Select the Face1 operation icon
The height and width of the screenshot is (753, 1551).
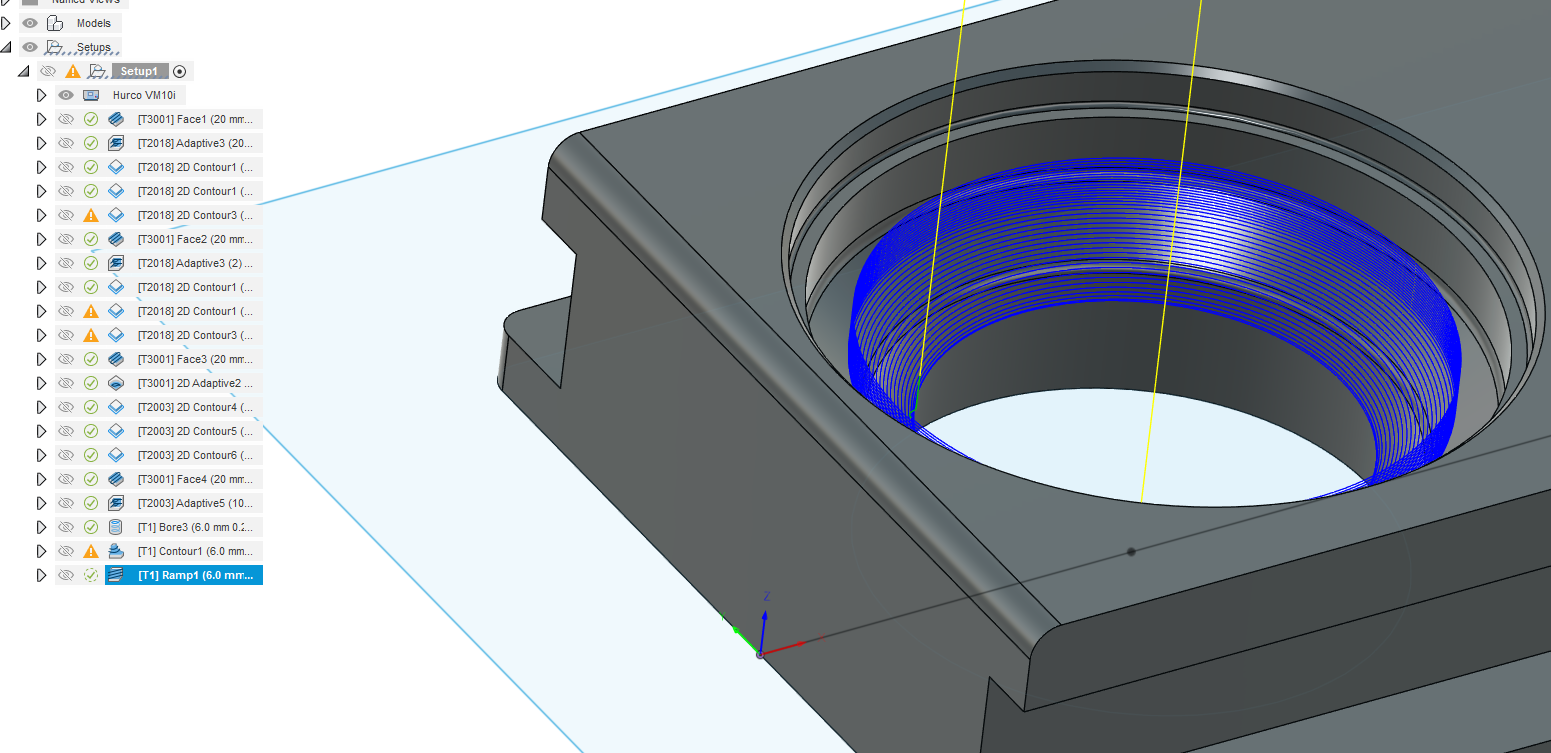pyautogui.click(x=115, y=118)
